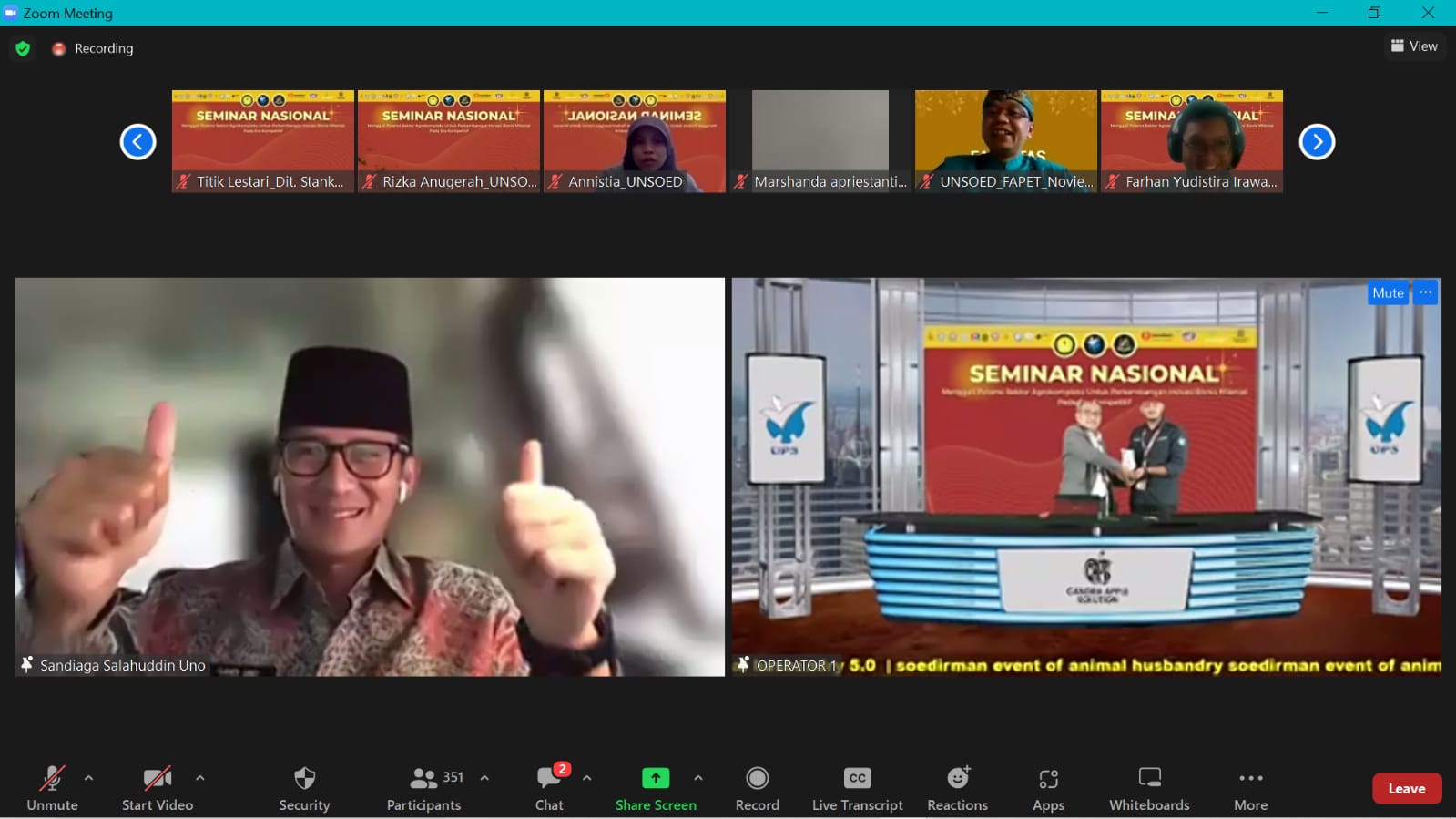1456x819 pixels.
Task: Expand audio options arrow beside Unmute
Action: coord(88,778)
